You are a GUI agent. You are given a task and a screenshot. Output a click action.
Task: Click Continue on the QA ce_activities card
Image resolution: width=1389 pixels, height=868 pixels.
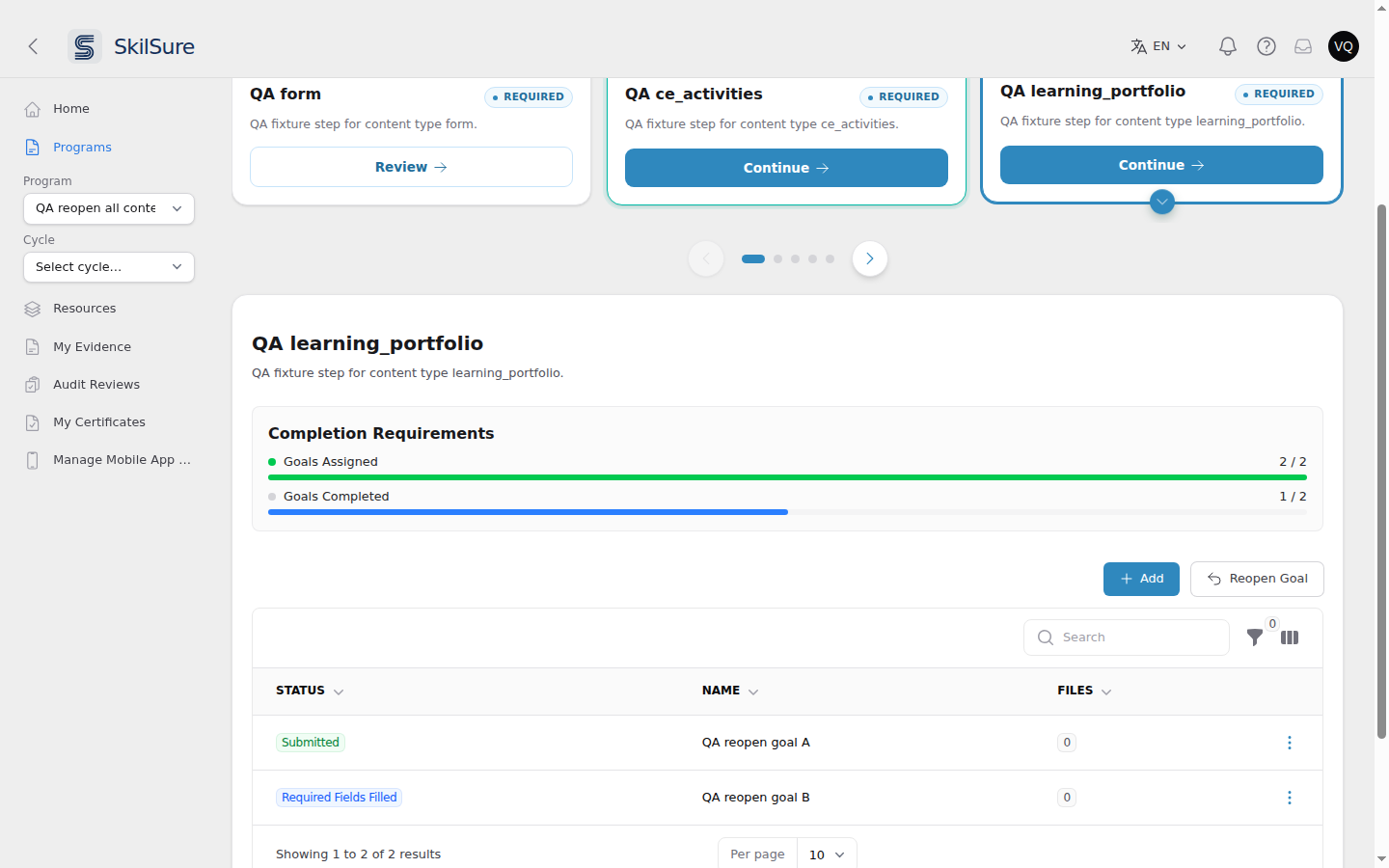coord(786,168)
